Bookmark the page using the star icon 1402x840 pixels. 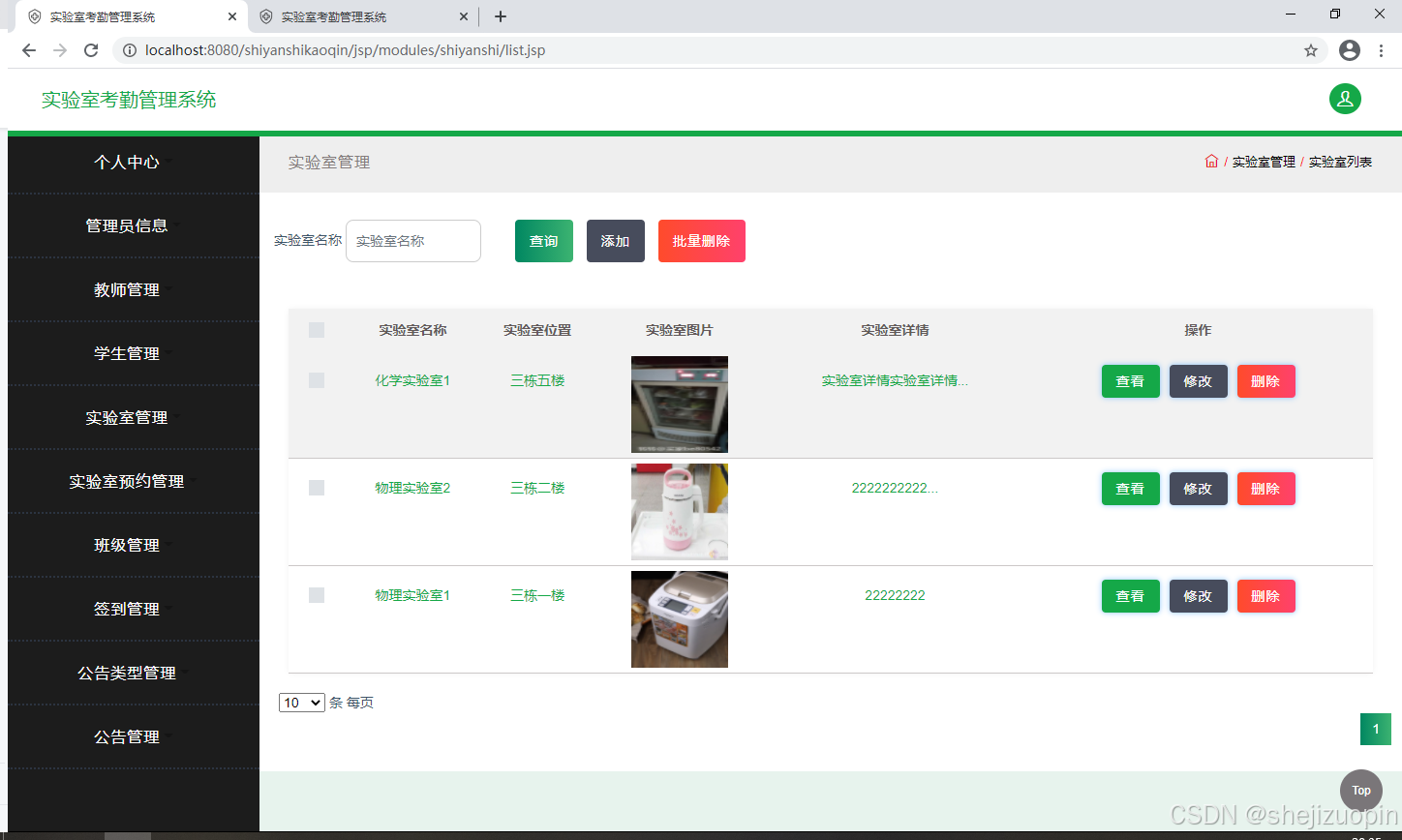coord(1311,50)
